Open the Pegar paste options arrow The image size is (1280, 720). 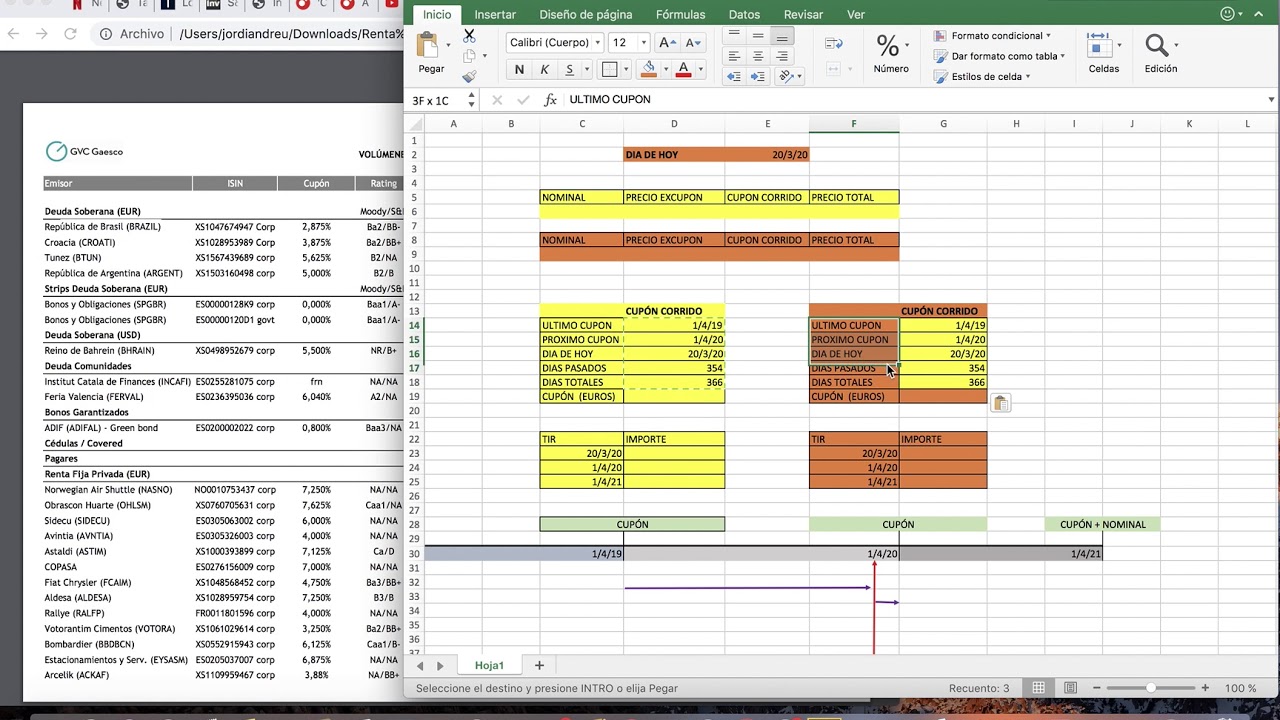[447, 45]
